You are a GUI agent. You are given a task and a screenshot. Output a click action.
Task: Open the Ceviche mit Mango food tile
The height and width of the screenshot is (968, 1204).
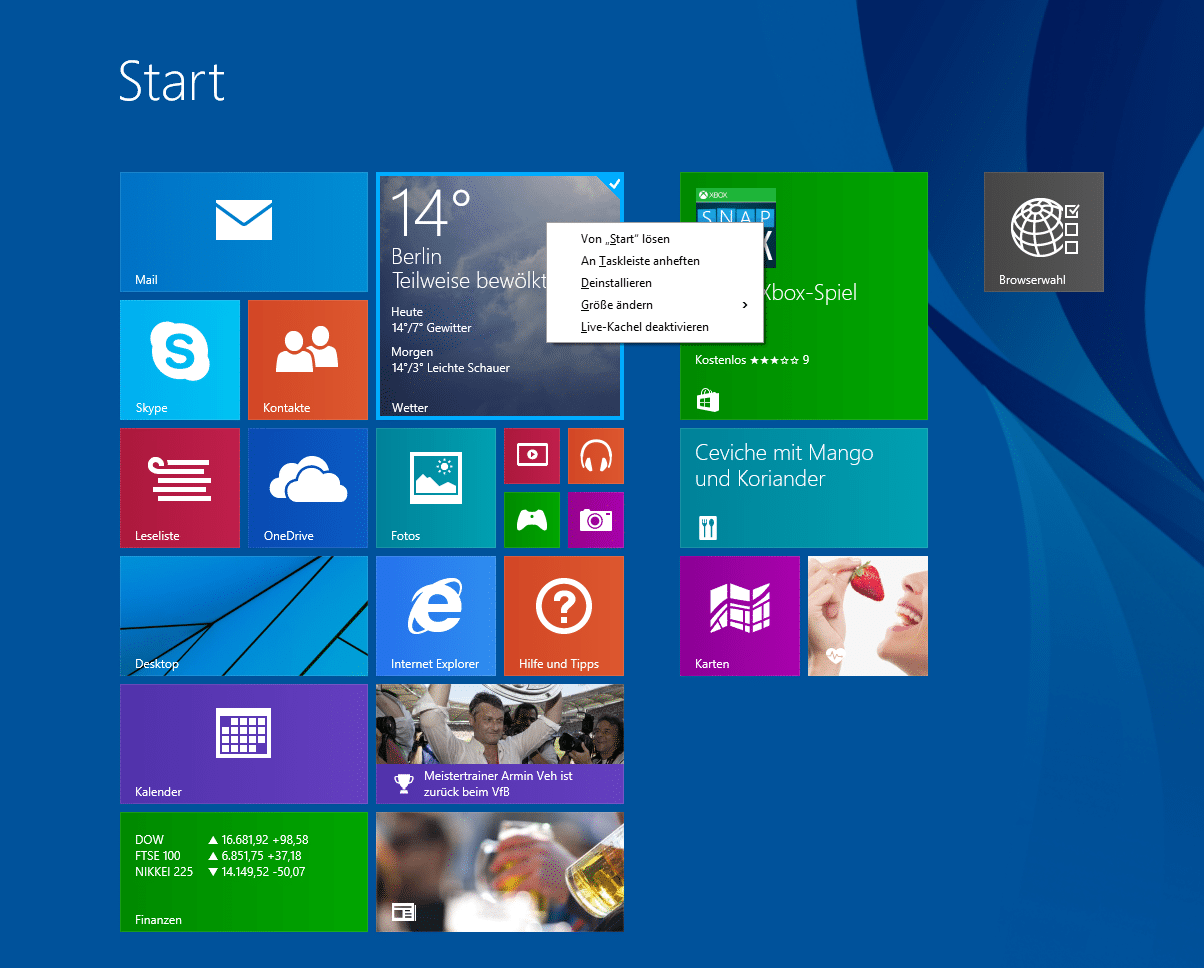(x=804, y=488)
